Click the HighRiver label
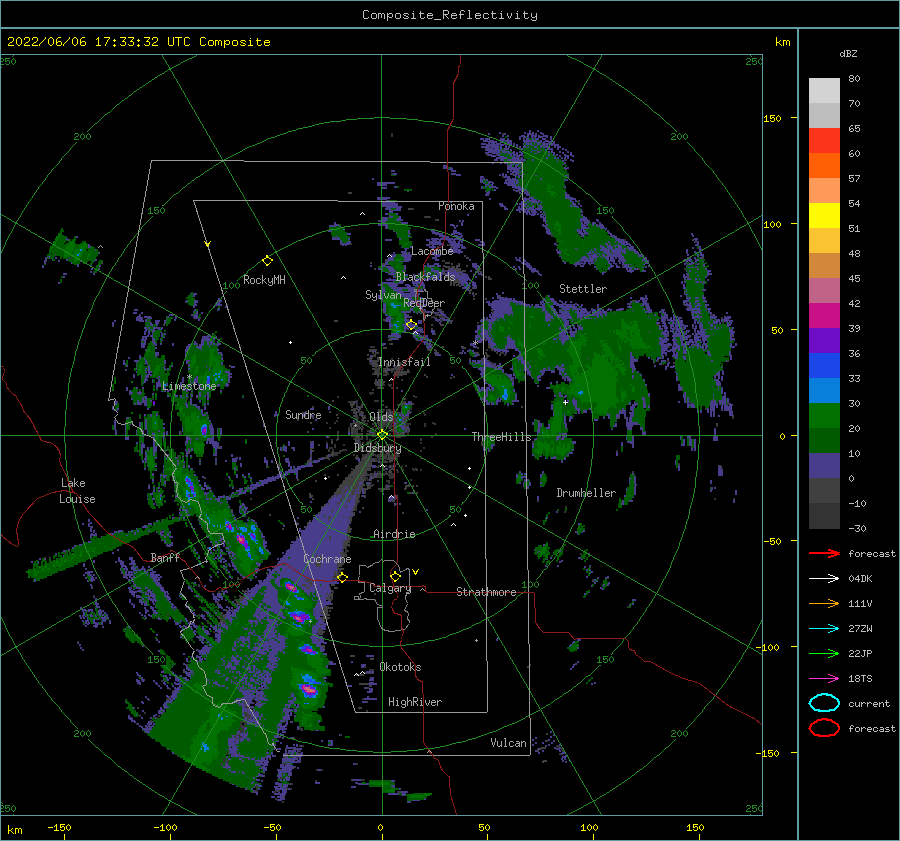Image resolution: width=900 pixels, height=841 pixels. point(415,702)
